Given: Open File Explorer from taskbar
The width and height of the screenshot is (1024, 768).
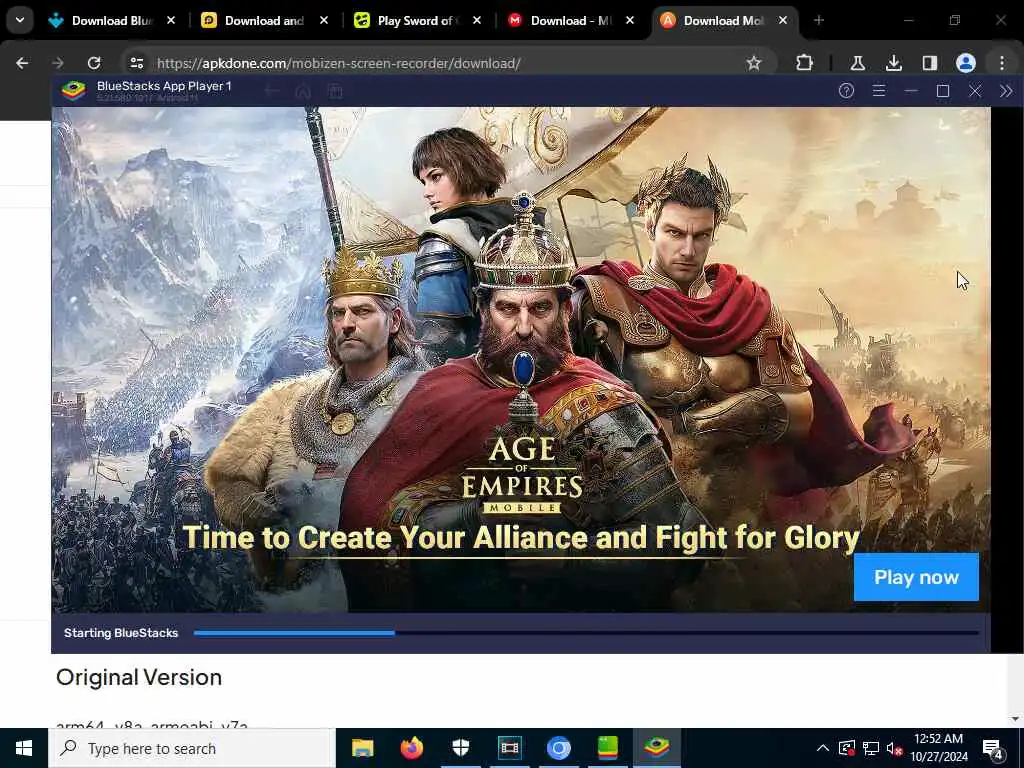Looking at the screenshot, I should point(362,748).
